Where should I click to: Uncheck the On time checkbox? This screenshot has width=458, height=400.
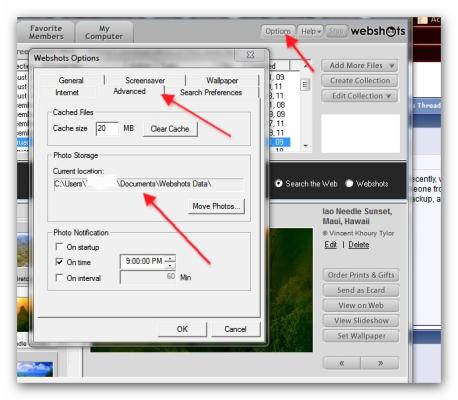click(x=59, y=262)
